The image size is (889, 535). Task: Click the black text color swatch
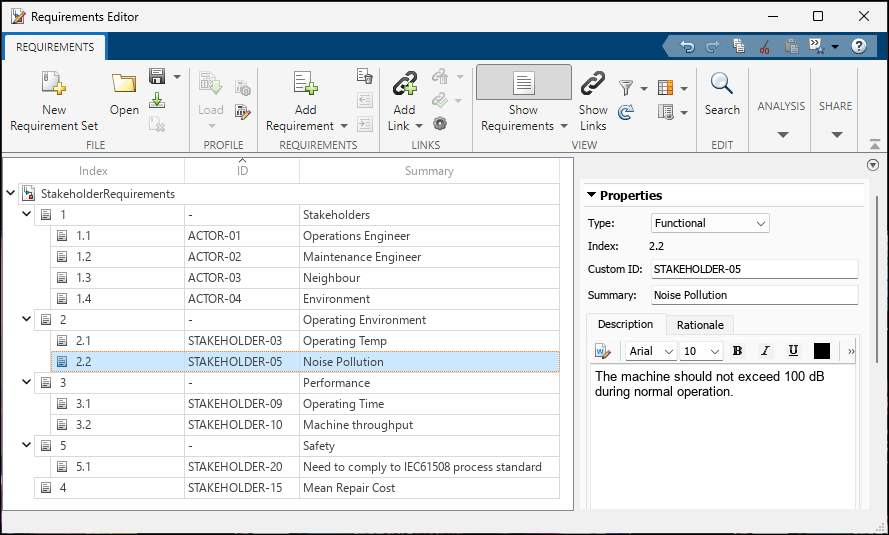pos(822,351)
